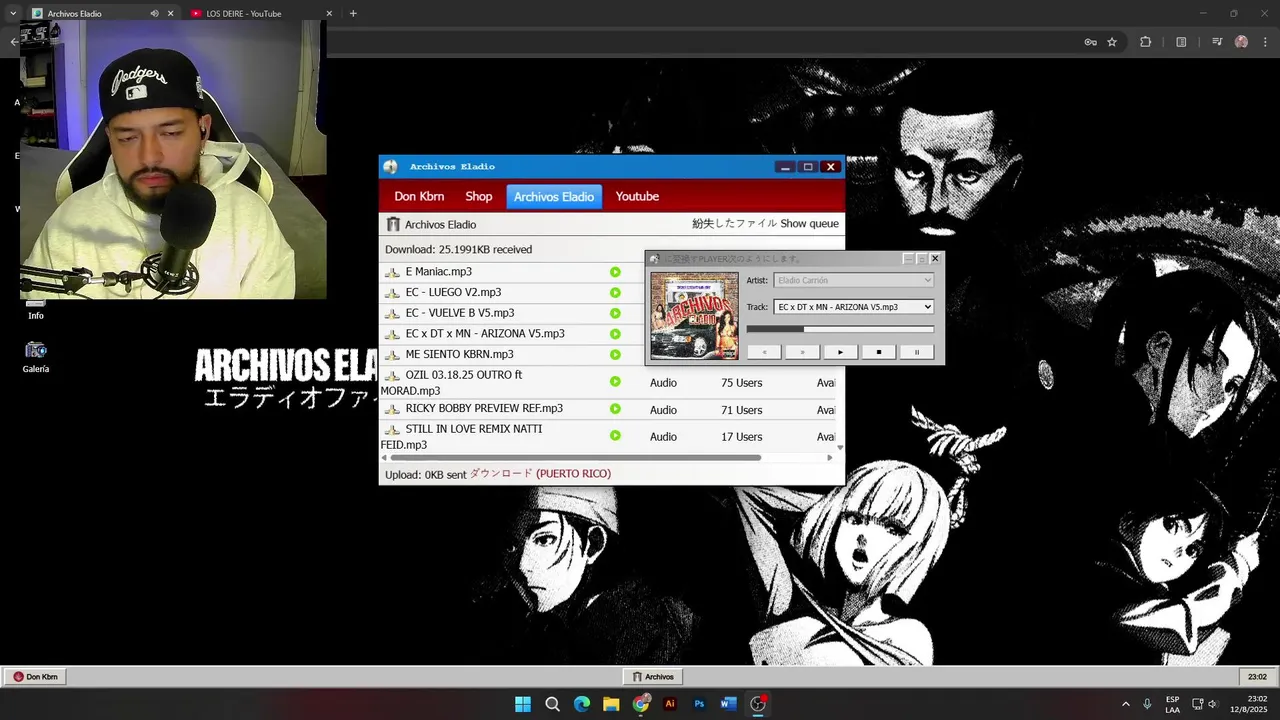1280x720 pixels.
Task: Click file icon beside EC - LUEGO V2.mp3
Action: pyautogui.click(x=392, y=293)
